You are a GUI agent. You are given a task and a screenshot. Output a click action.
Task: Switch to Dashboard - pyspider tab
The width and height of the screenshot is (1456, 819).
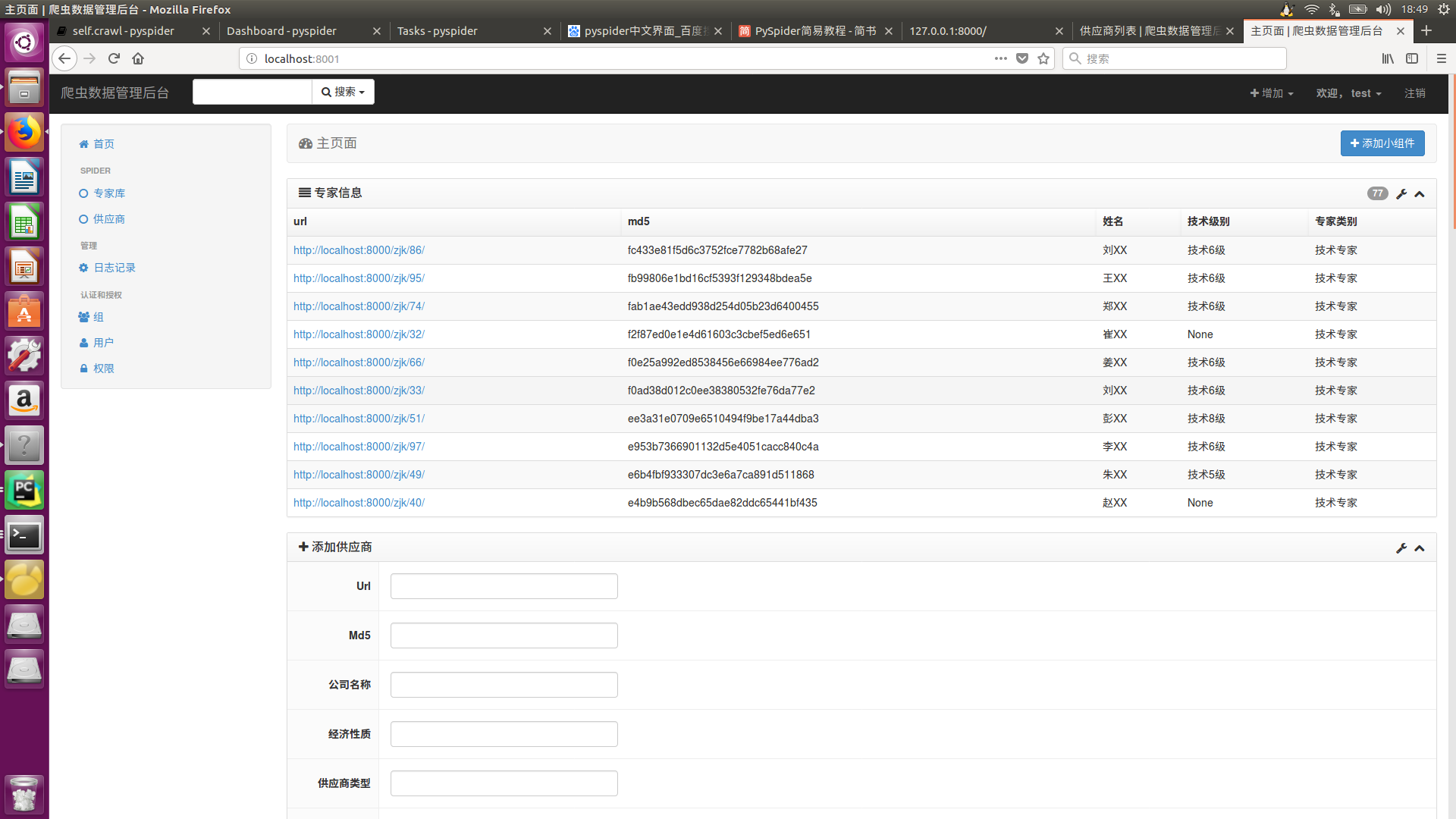coord(281,31)
